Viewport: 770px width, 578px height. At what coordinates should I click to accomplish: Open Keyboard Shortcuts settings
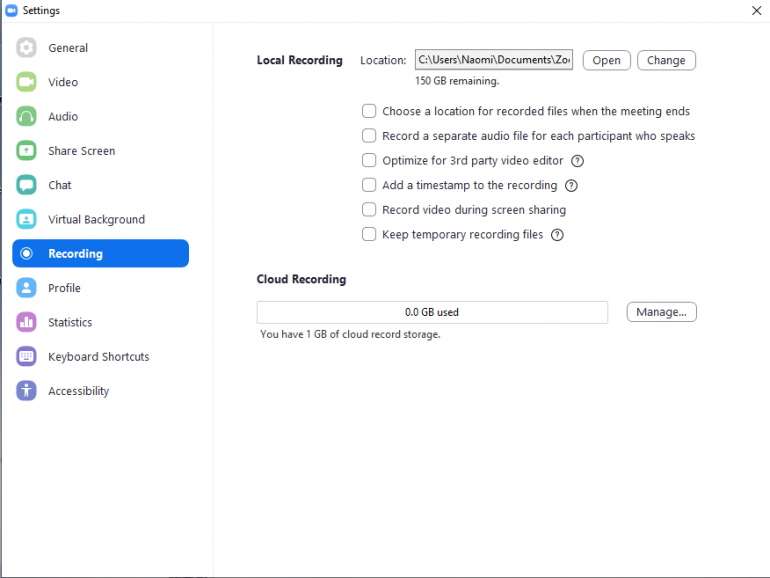(x=100, y=357)
